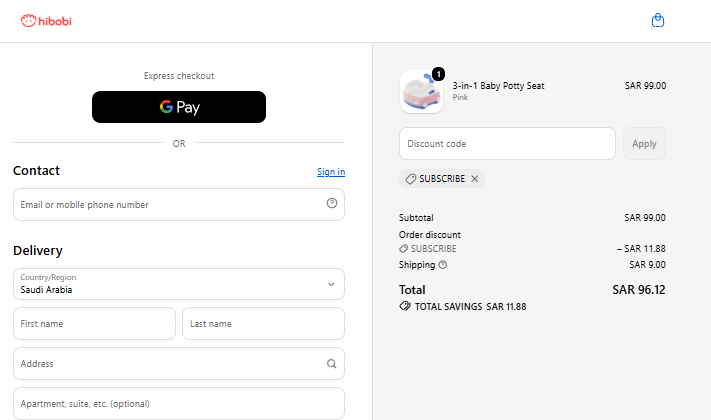Show contact field help question icon

pos(332,203)
